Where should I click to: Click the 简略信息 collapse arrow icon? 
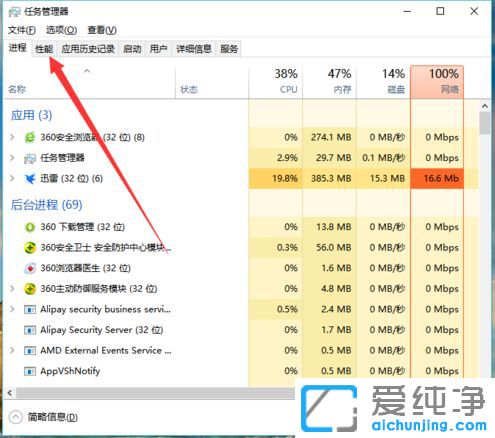tap(15, 417)
